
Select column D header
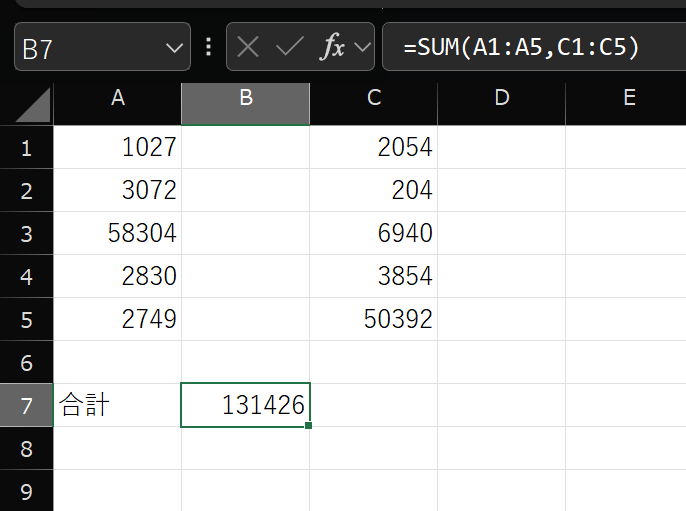coord(501,98)
